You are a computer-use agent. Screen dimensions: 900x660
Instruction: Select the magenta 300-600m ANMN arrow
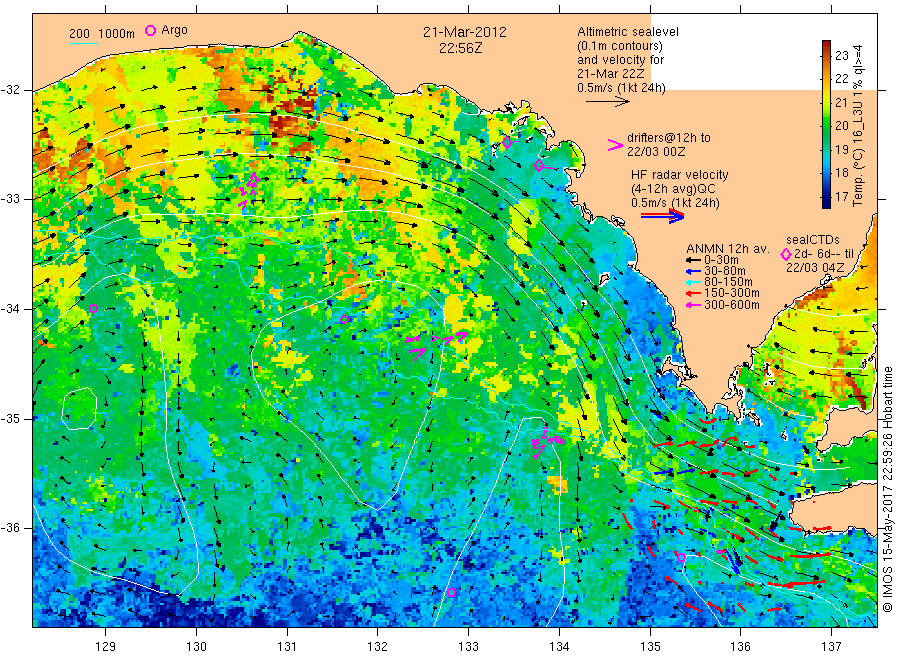pos(693,305)
